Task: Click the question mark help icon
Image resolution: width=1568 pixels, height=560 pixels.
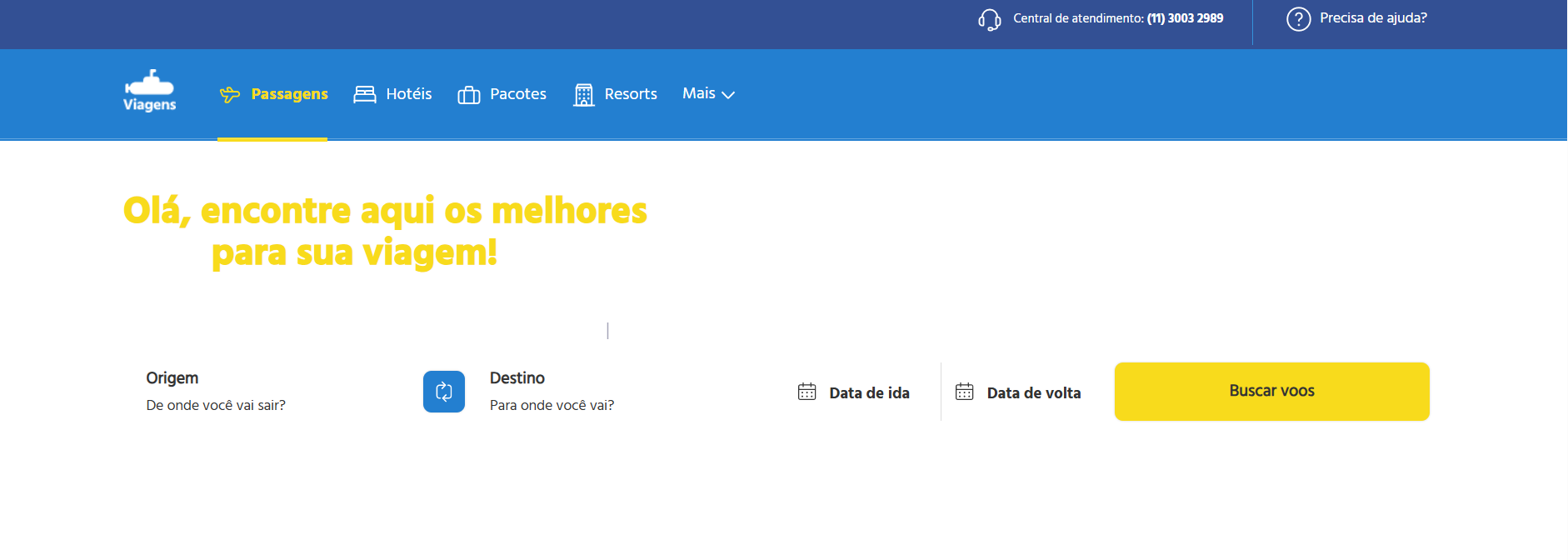Action: pos(1298,19)
